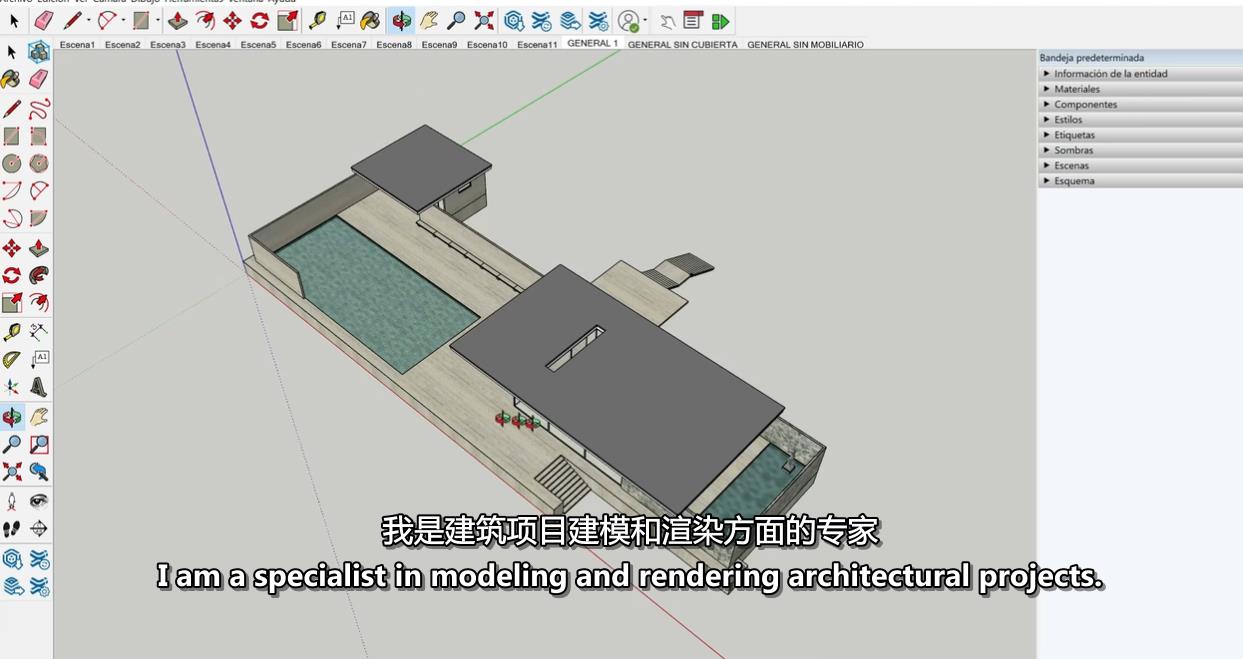
Task: Expand the Etiquetas panel
Action: pos(1140,135)
